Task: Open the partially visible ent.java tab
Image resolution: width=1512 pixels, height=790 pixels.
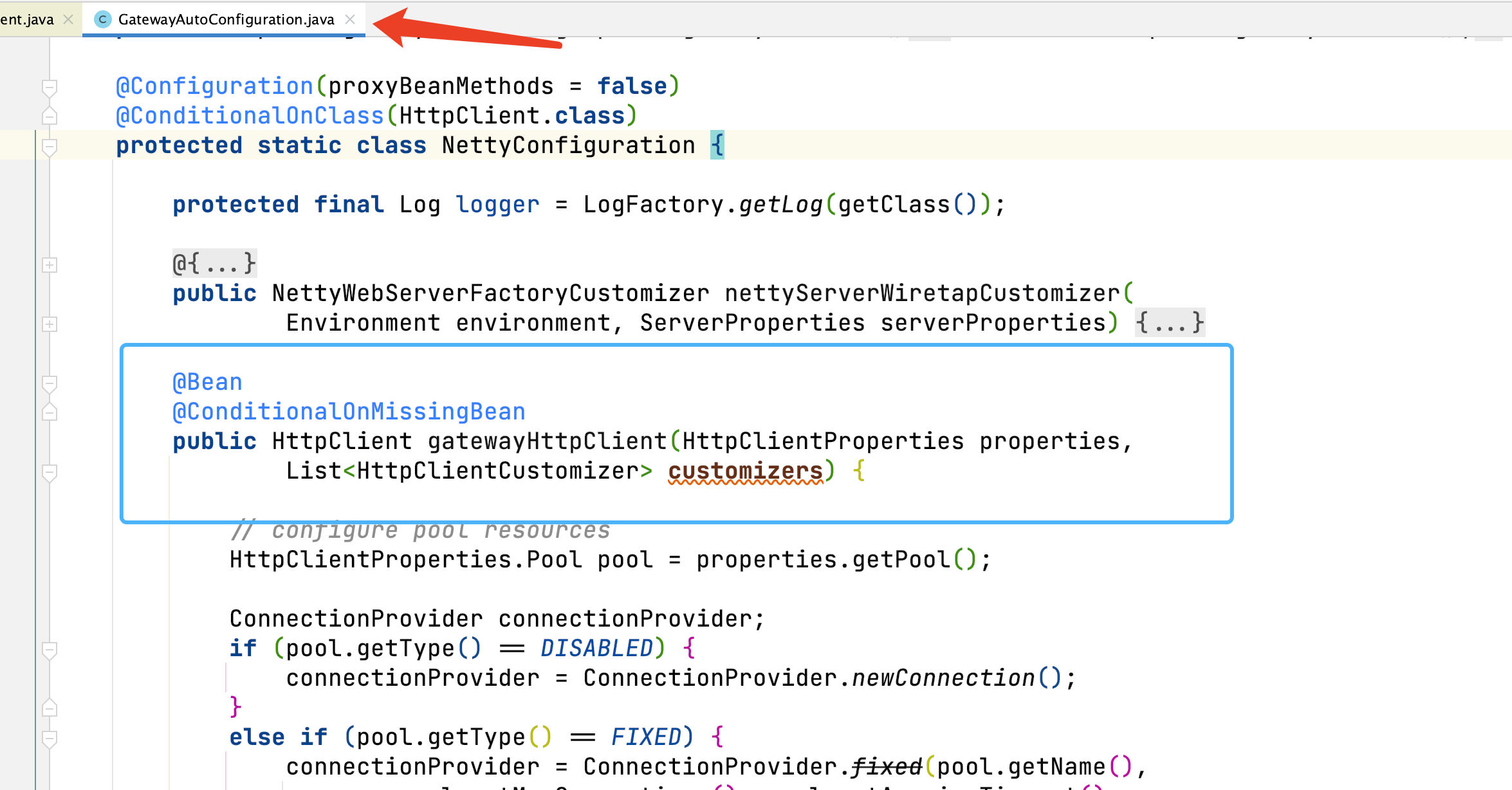Action: tap(27, 19)
